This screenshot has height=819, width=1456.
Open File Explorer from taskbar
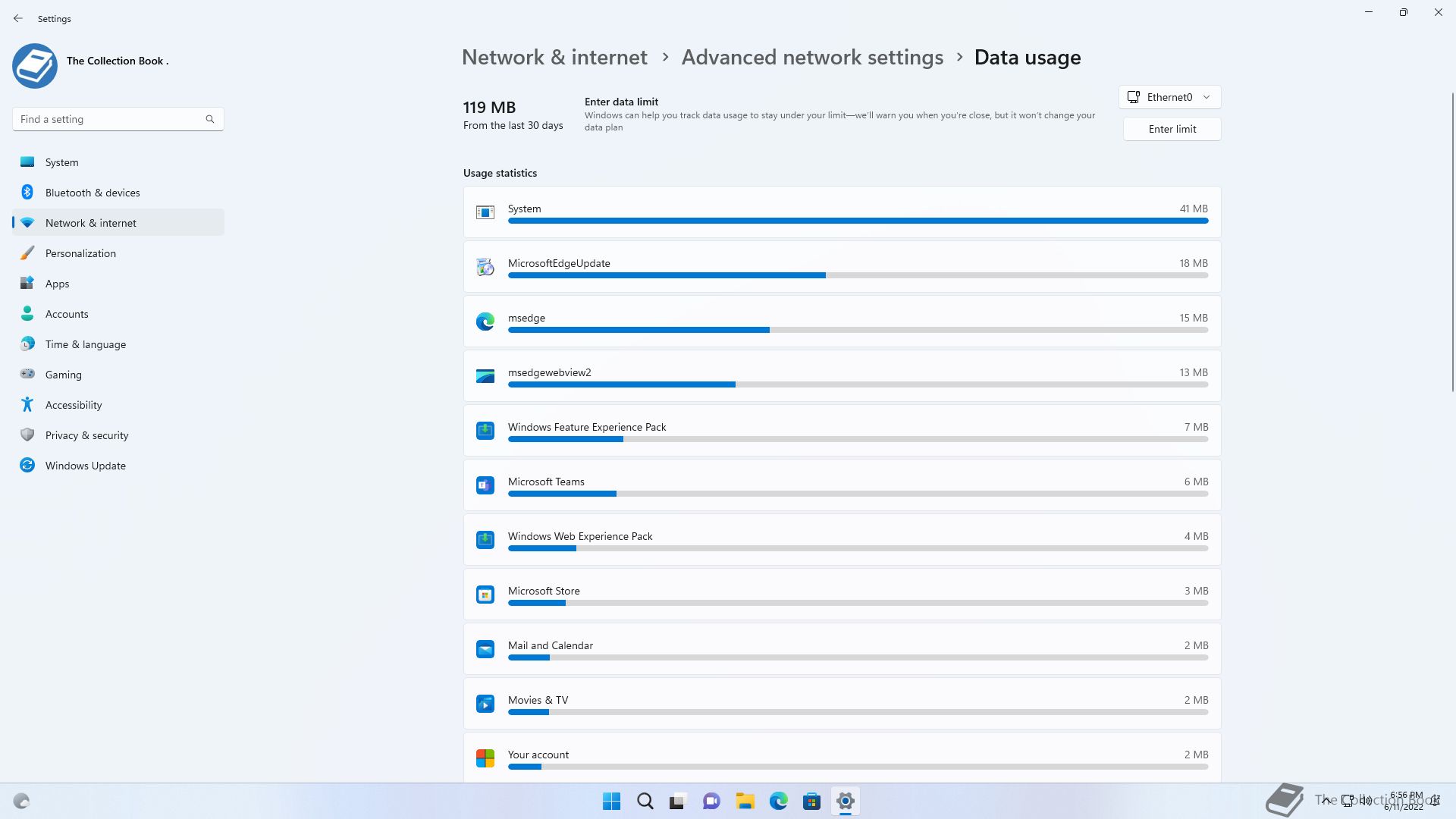point(745,801)
